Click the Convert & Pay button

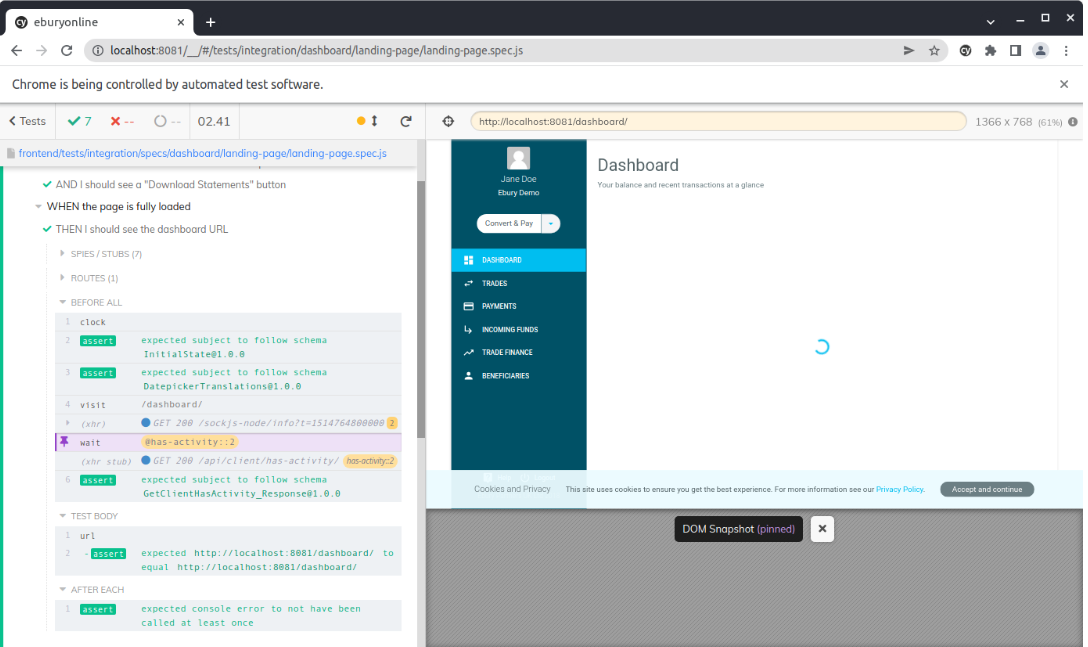[509, 224]
